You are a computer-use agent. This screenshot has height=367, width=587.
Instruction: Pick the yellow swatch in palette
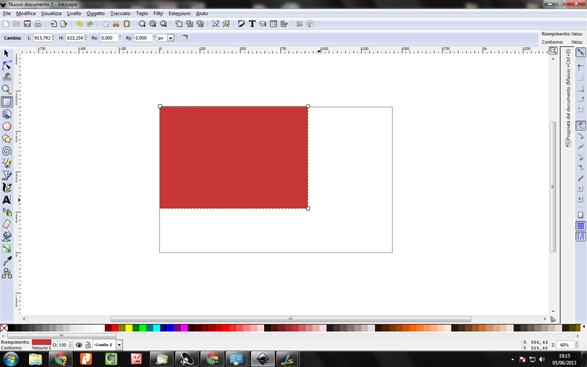pyautogui.click(x=129, y=328)
